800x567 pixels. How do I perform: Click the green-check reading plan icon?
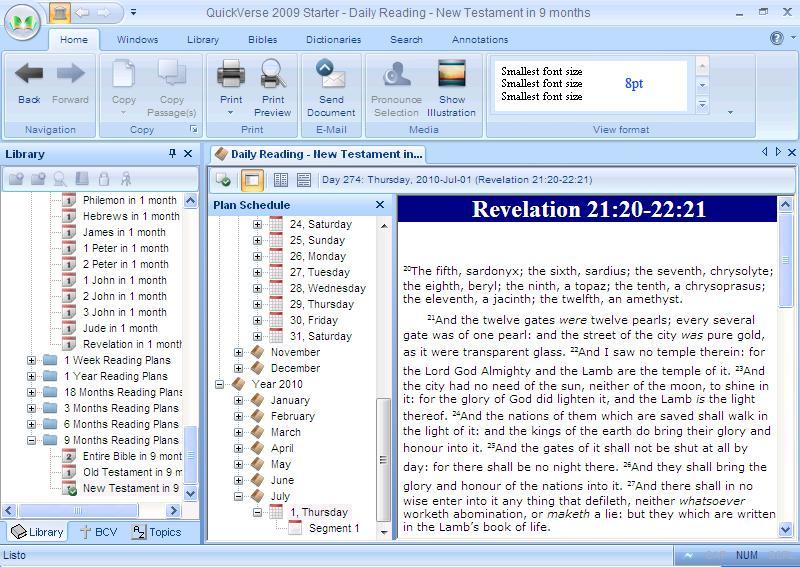(223, 180)
